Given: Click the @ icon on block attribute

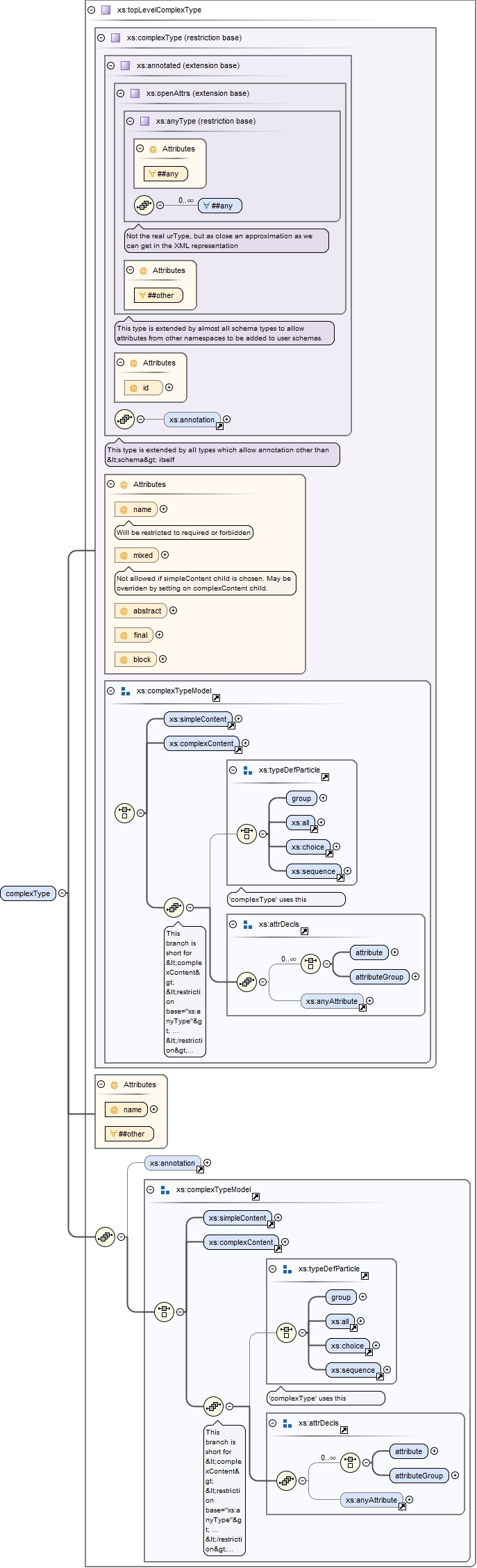Looking at the screenshot, I should [124, 659].
